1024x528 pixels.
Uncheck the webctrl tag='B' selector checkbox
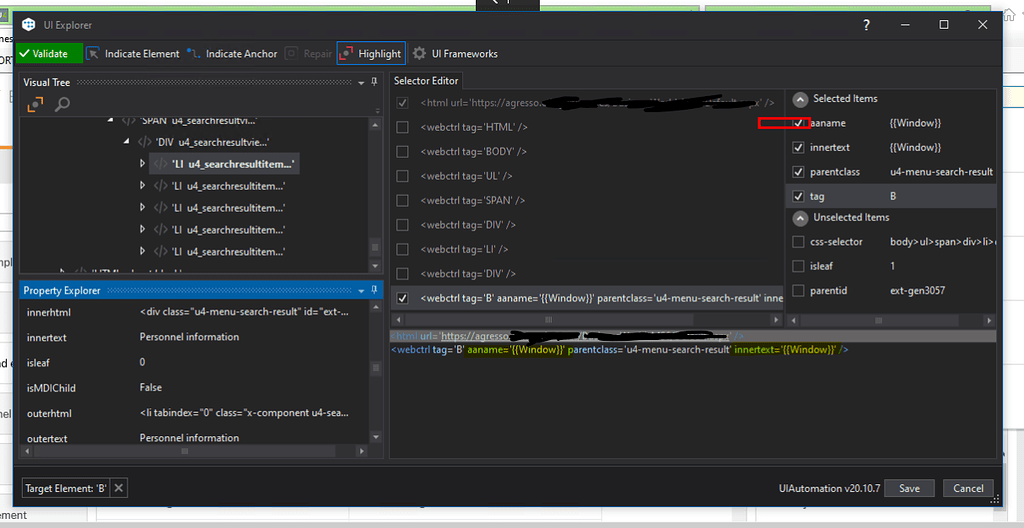point(402,298)
